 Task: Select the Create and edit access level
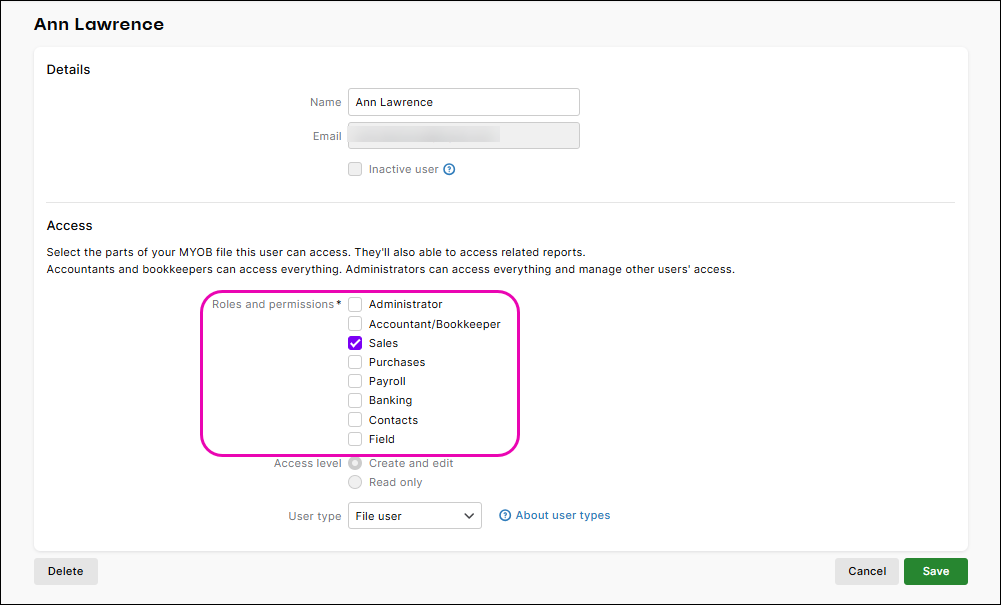coord(355,463)
